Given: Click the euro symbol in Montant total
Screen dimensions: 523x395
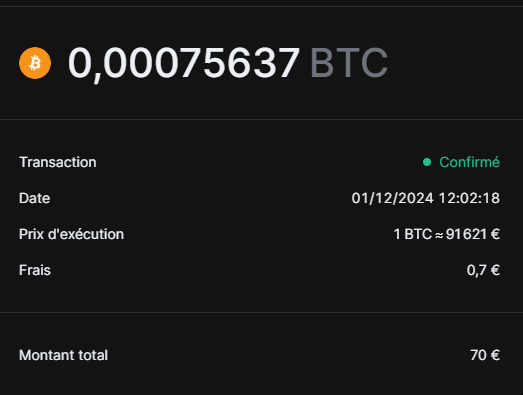Looking at the screenshot, I should point(495,355).
